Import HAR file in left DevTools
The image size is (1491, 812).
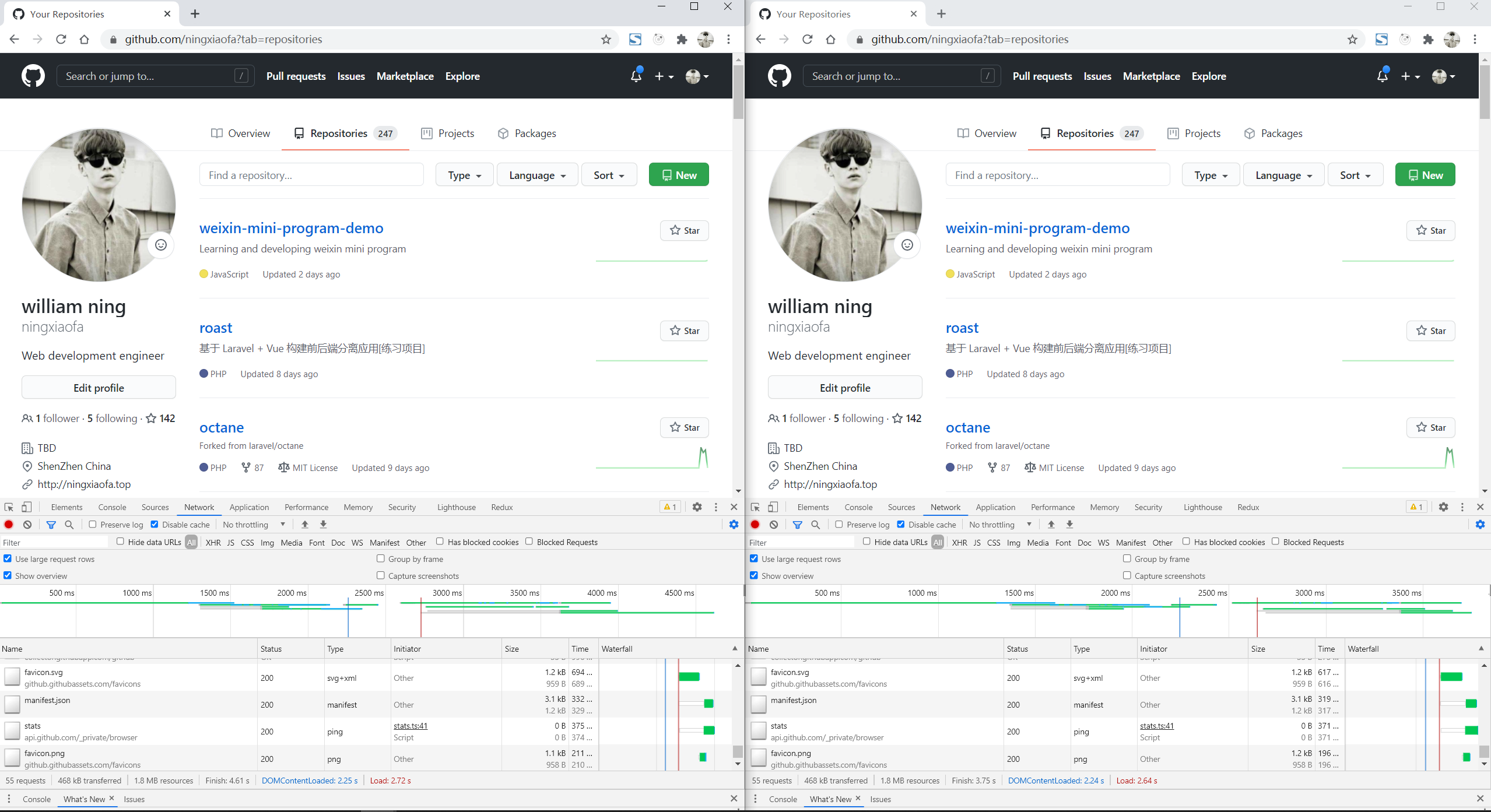coord(304,525)
